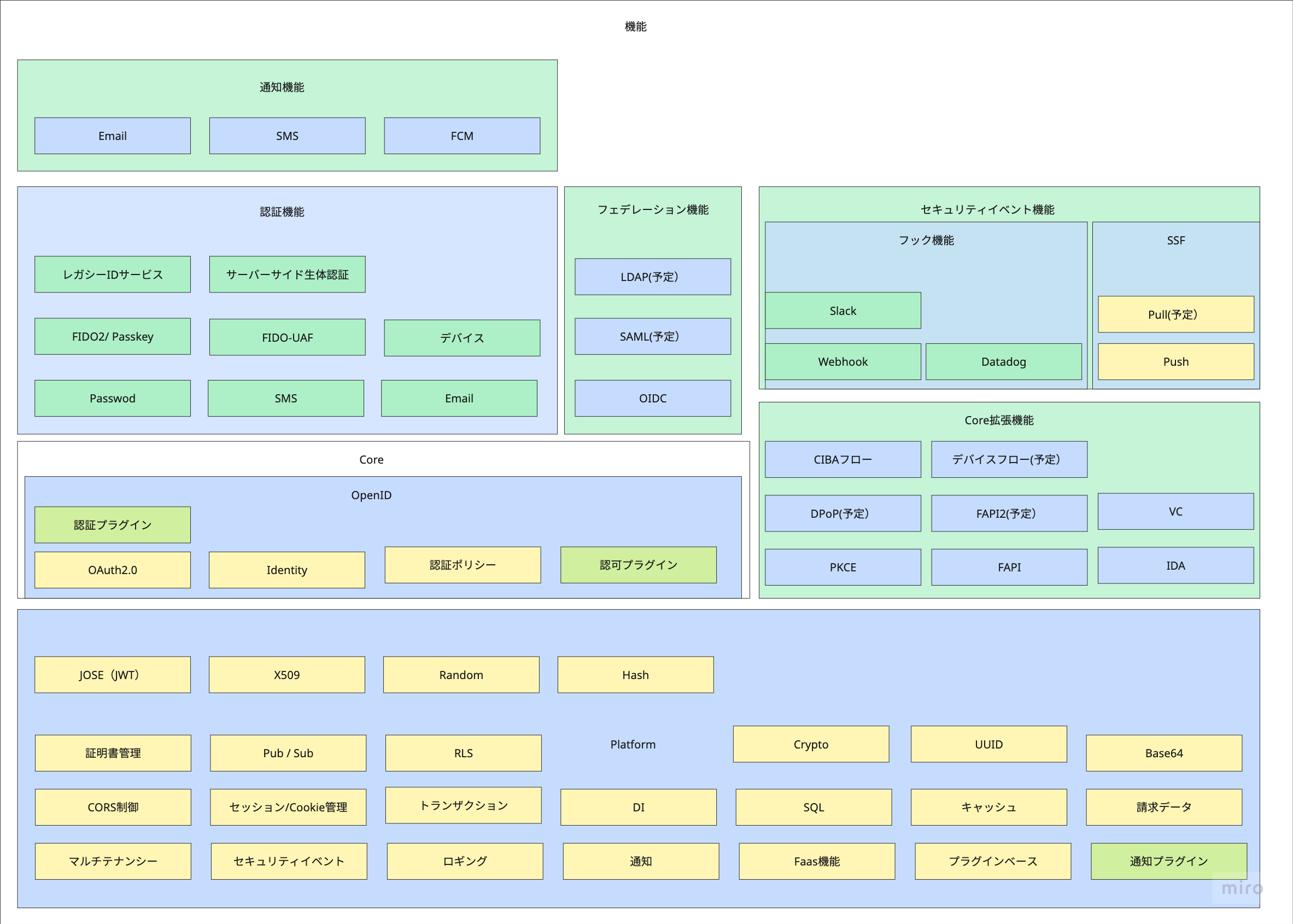Click the CIBAフロー box
Viewport: 1293px width, 924px height.
843,459
